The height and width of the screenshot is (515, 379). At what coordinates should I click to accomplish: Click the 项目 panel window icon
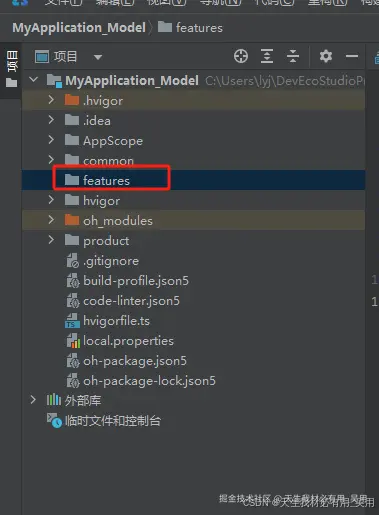click(x=42, y=57)
